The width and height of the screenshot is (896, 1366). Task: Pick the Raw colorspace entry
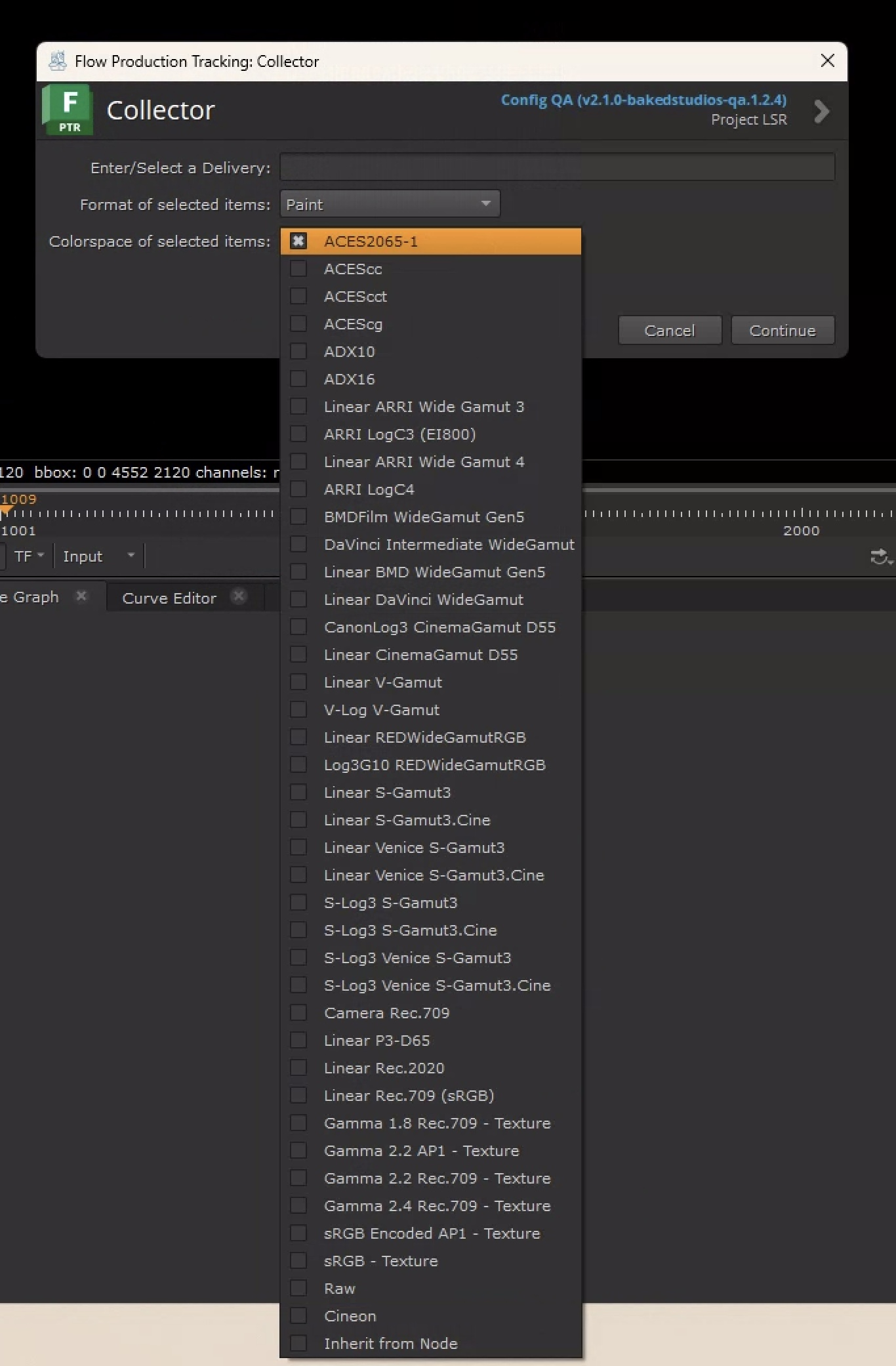click(431, 1288)
